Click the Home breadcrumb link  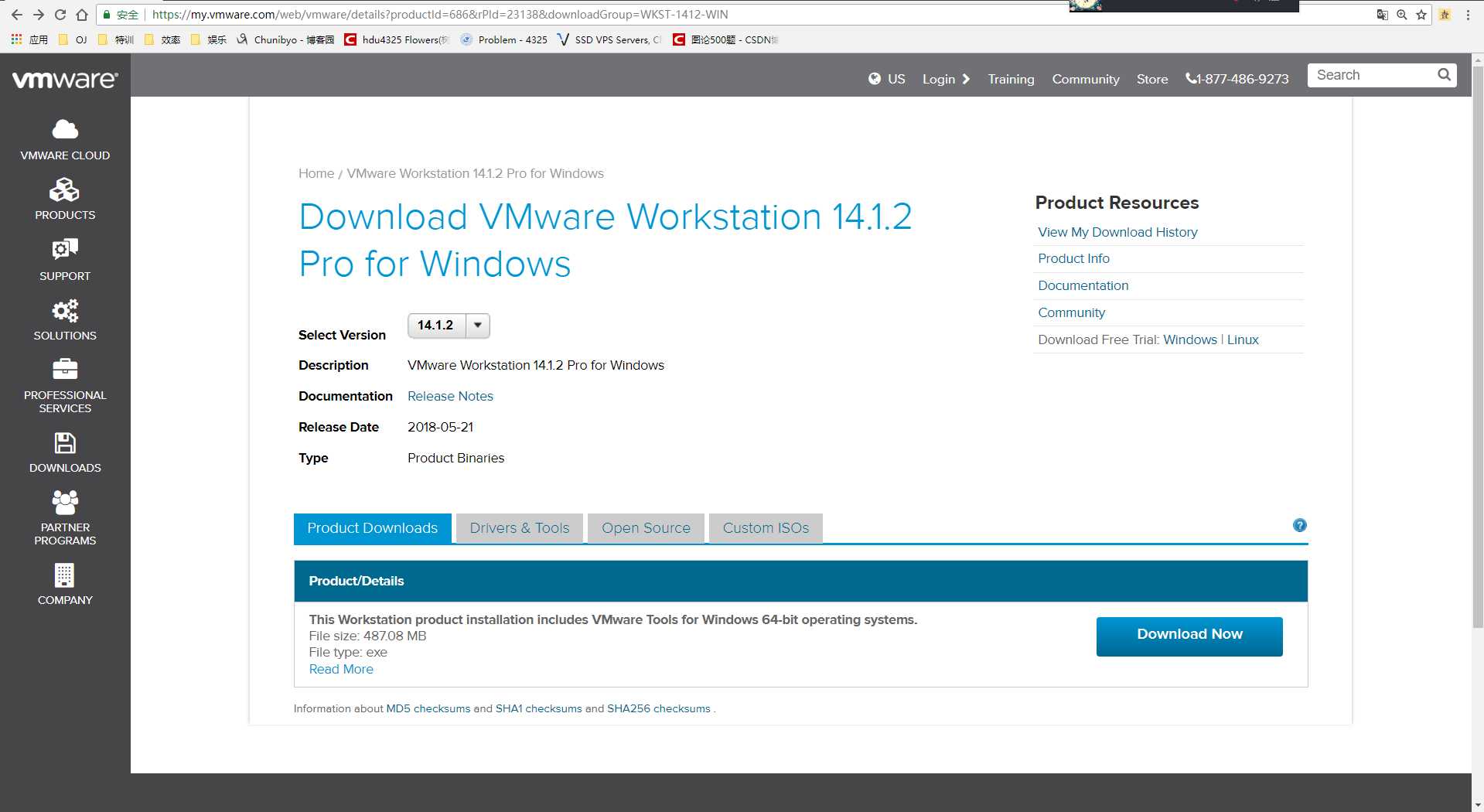(x=316, y=173)
